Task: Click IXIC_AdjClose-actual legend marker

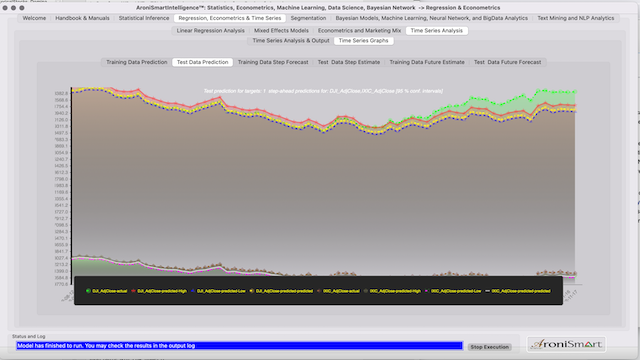Action: pyautogui.click(x=318, y=291)
